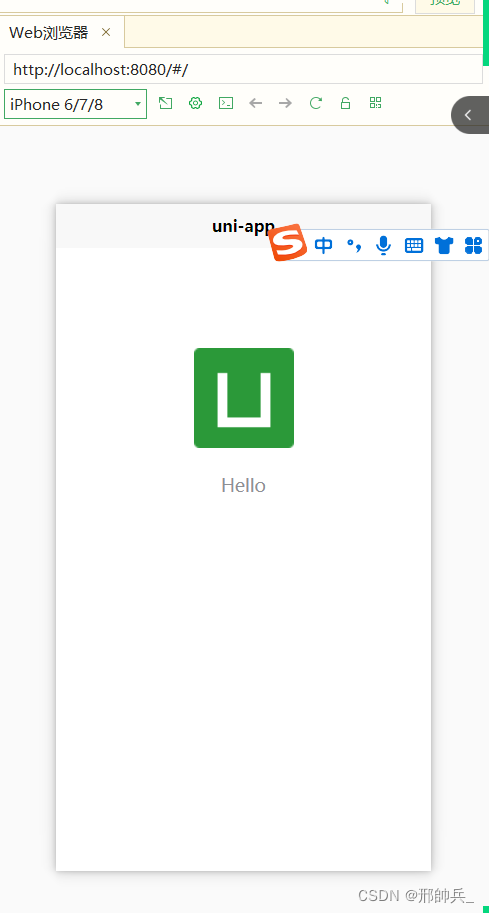This screenshot has height=913, width=489.
Task: Show the QR code icon
Action: coord(375,103)
